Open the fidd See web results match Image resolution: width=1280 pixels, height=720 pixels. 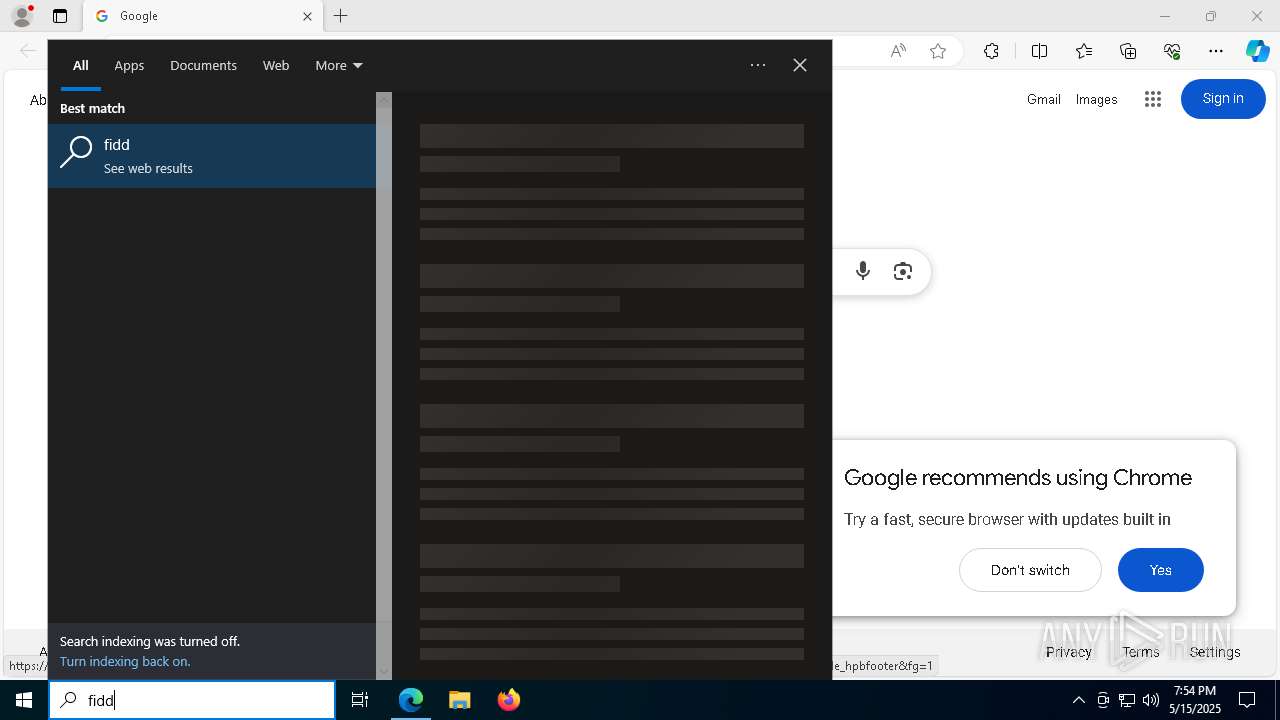[x=212, y=156]
